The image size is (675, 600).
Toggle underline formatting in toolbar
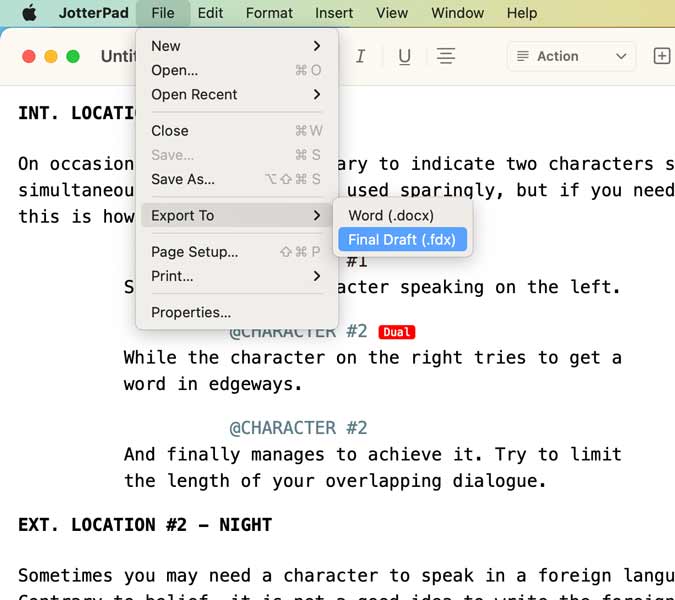(x=404, y=56)
